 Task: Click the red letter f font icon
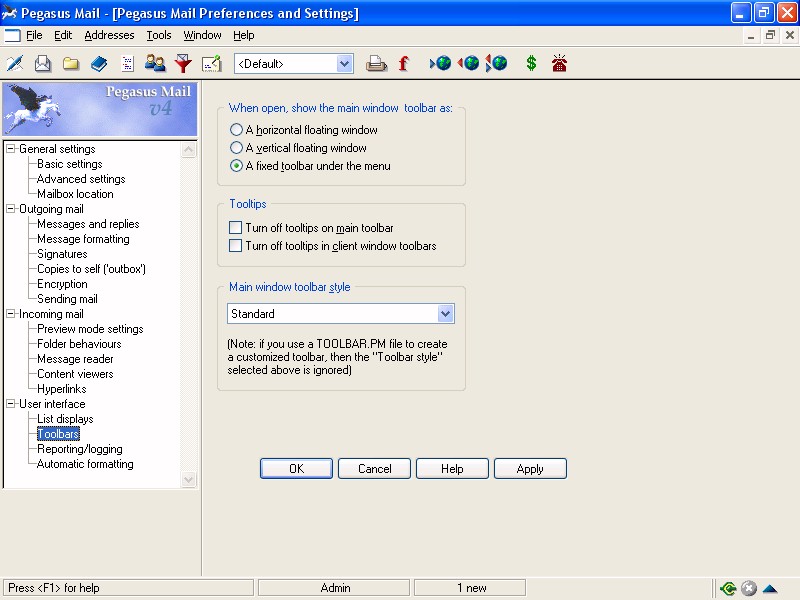pos(404,64)
